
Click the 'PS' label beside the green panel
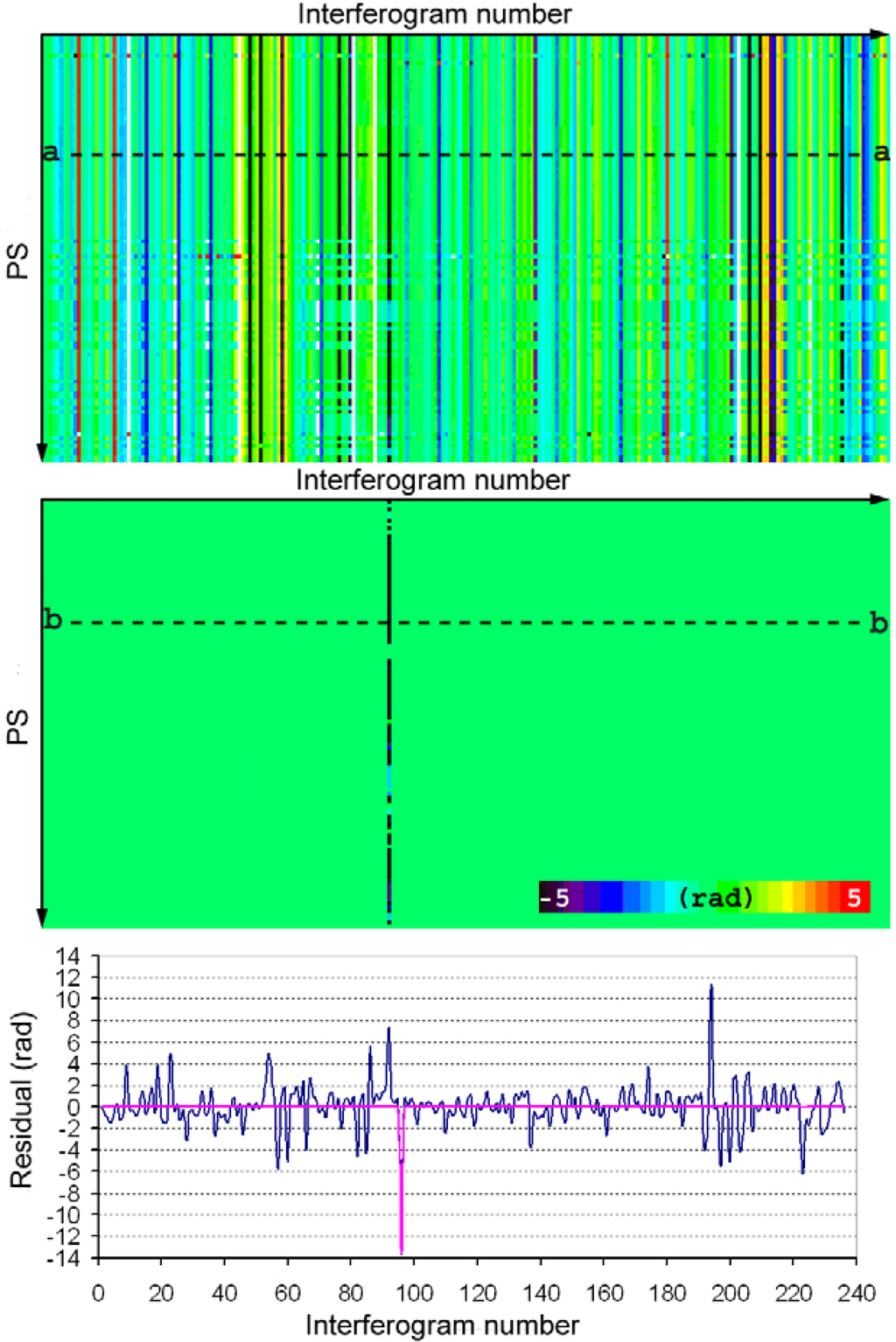click(x=18, y=726)
